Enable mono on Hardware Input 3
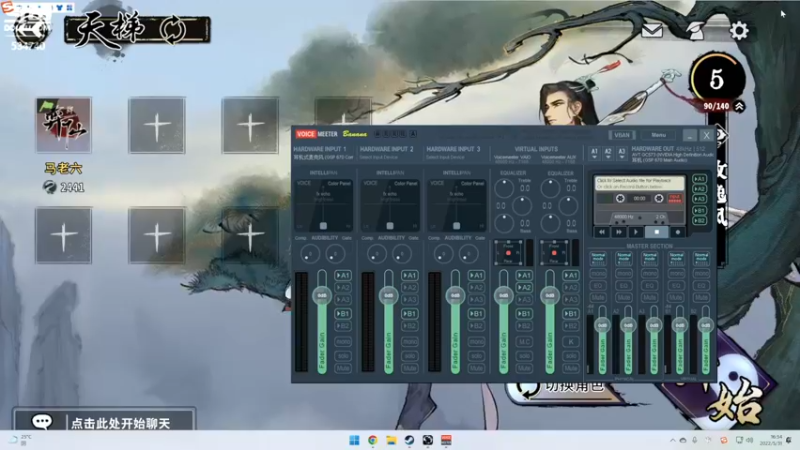 pyautogui.click(x=476, y=341)
